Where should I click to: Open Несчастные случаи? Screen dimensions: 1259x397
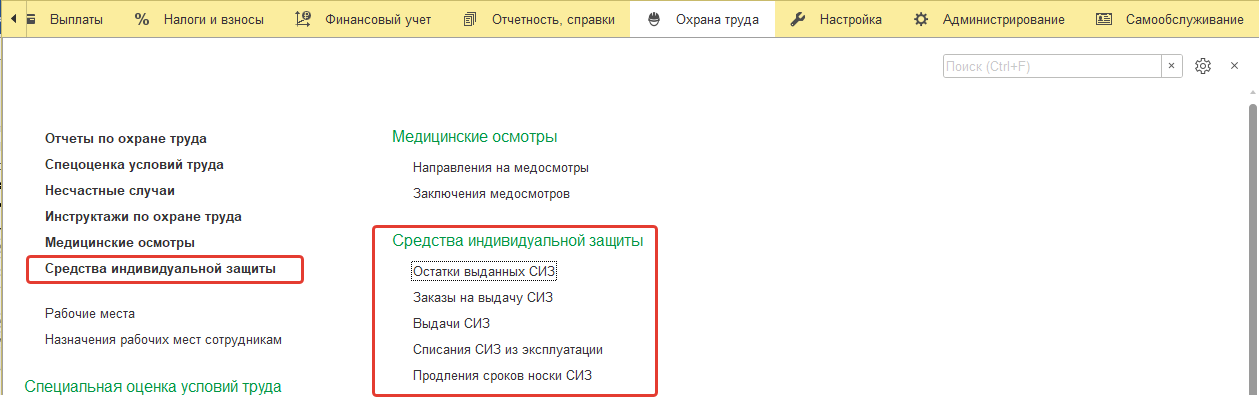[110, 190]
